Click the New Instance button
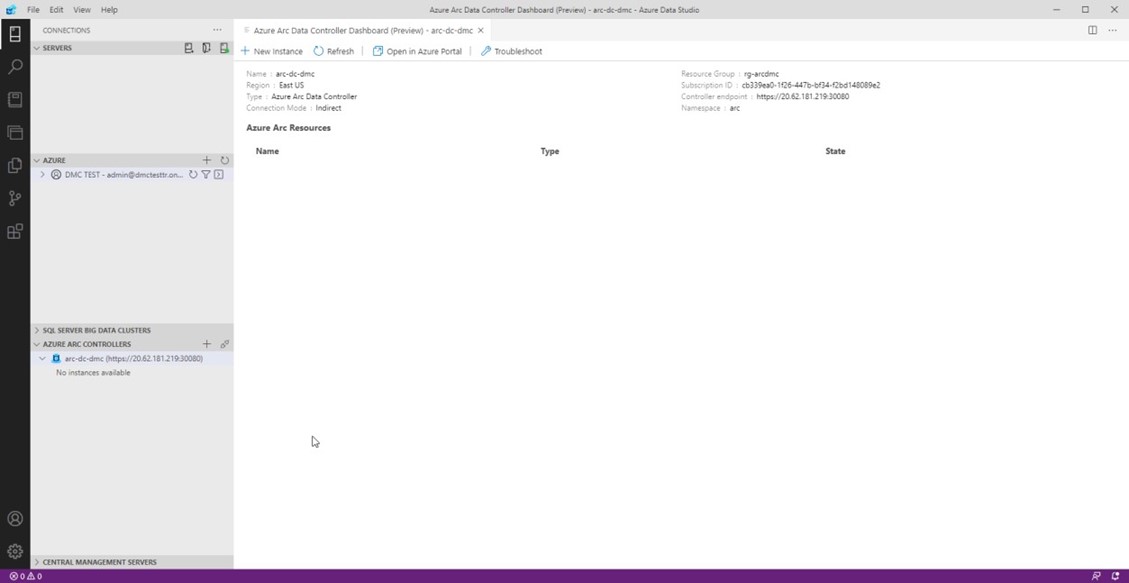1129x583 pixels. click(x=271, y=51)
